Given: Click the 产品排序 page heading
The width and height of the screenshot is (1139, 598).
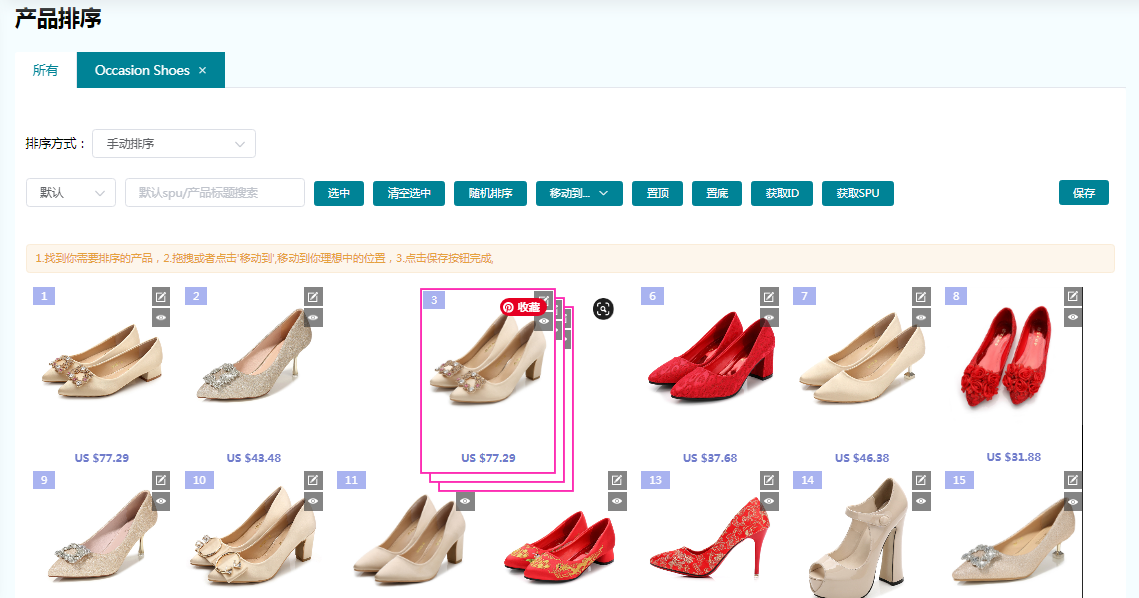Looking at the screenshot, I should [x=58, y=17].
